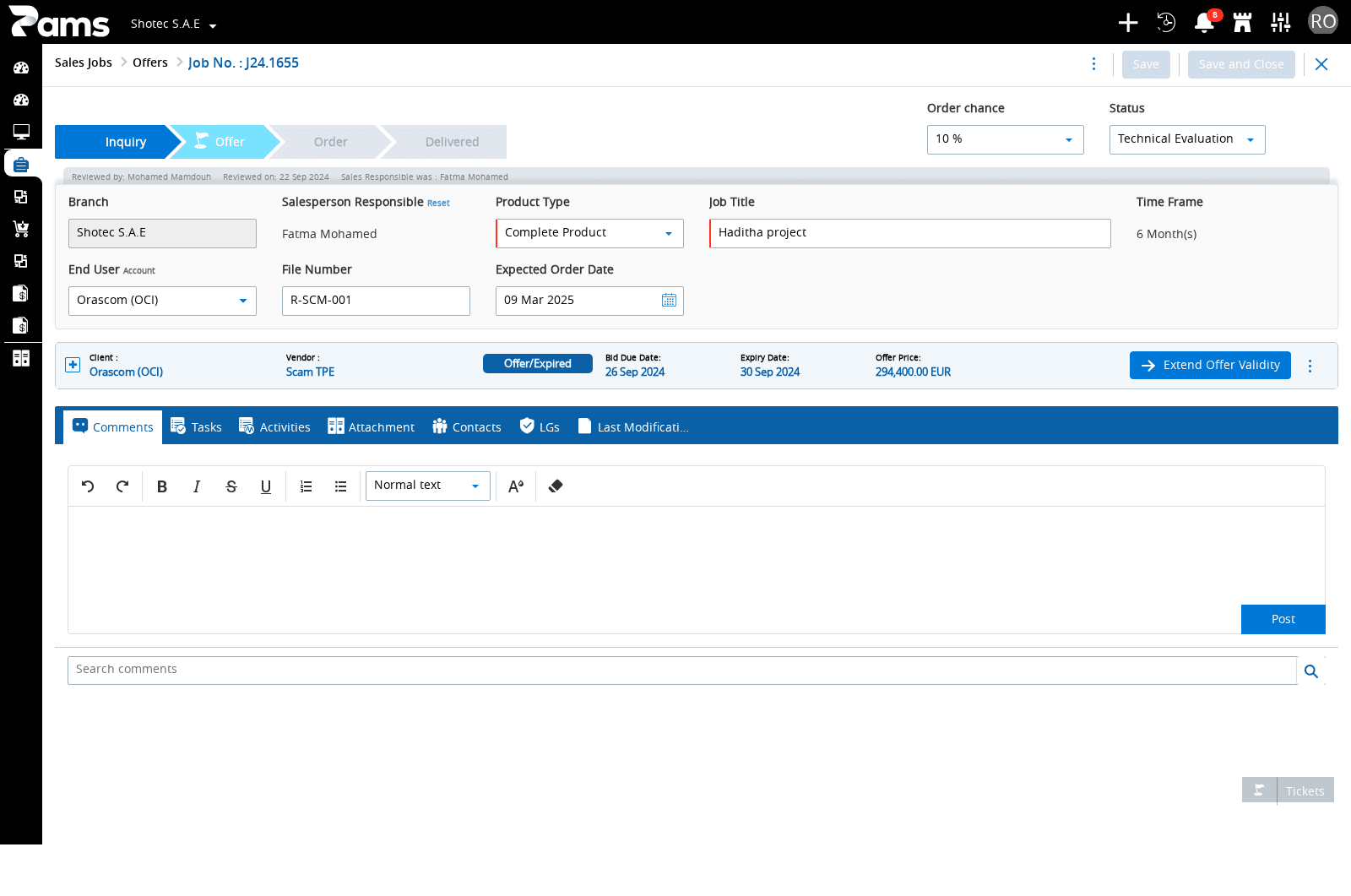Image resolution: width=1351 pixels, height=896 pixels.
Task: Redo edit in comment editor
Action: [x=122, y=486]
